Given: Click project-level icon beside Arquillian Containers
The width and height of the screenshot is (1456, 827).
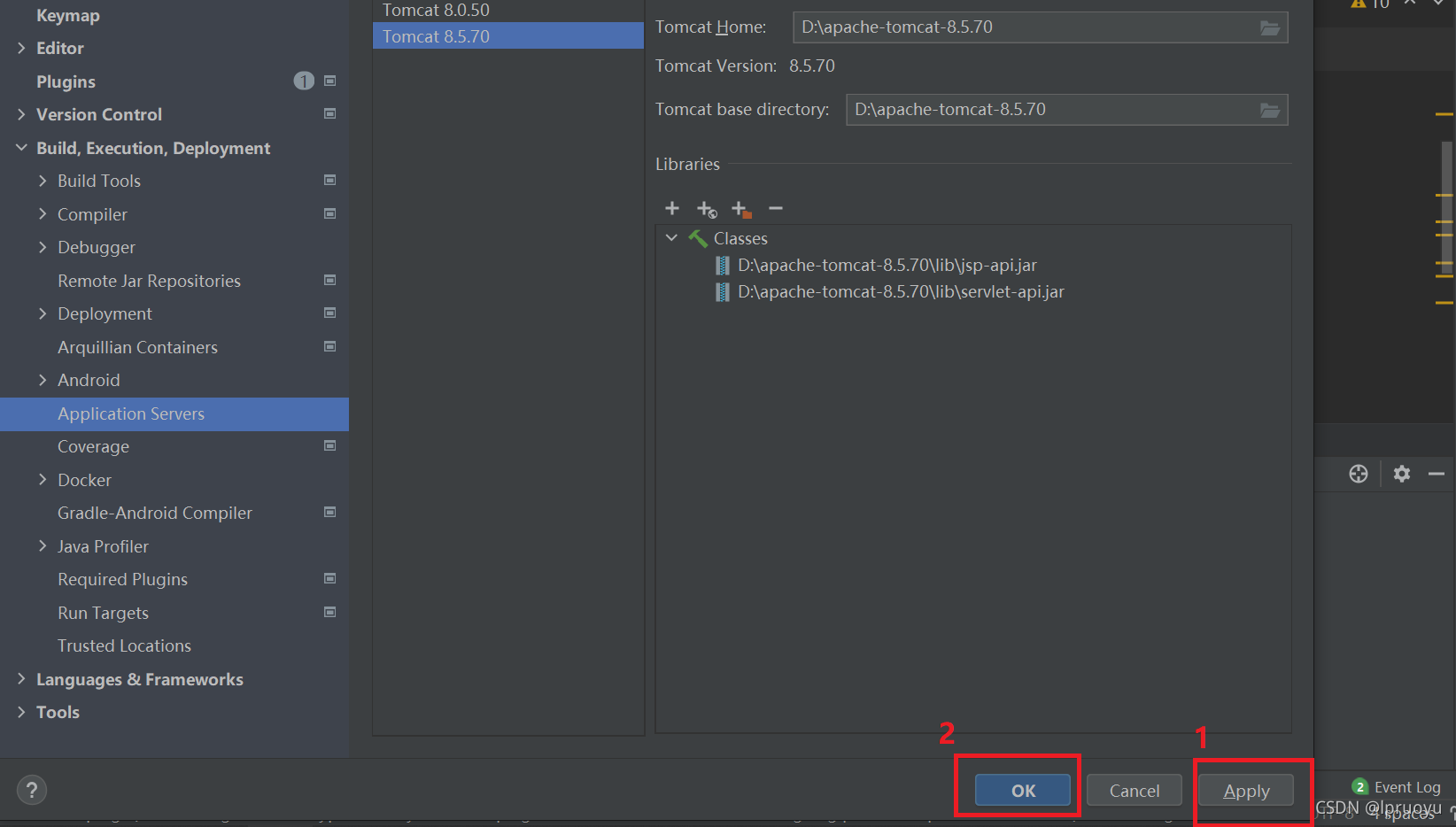Looking at the screenshot, I should pos(330,346).
